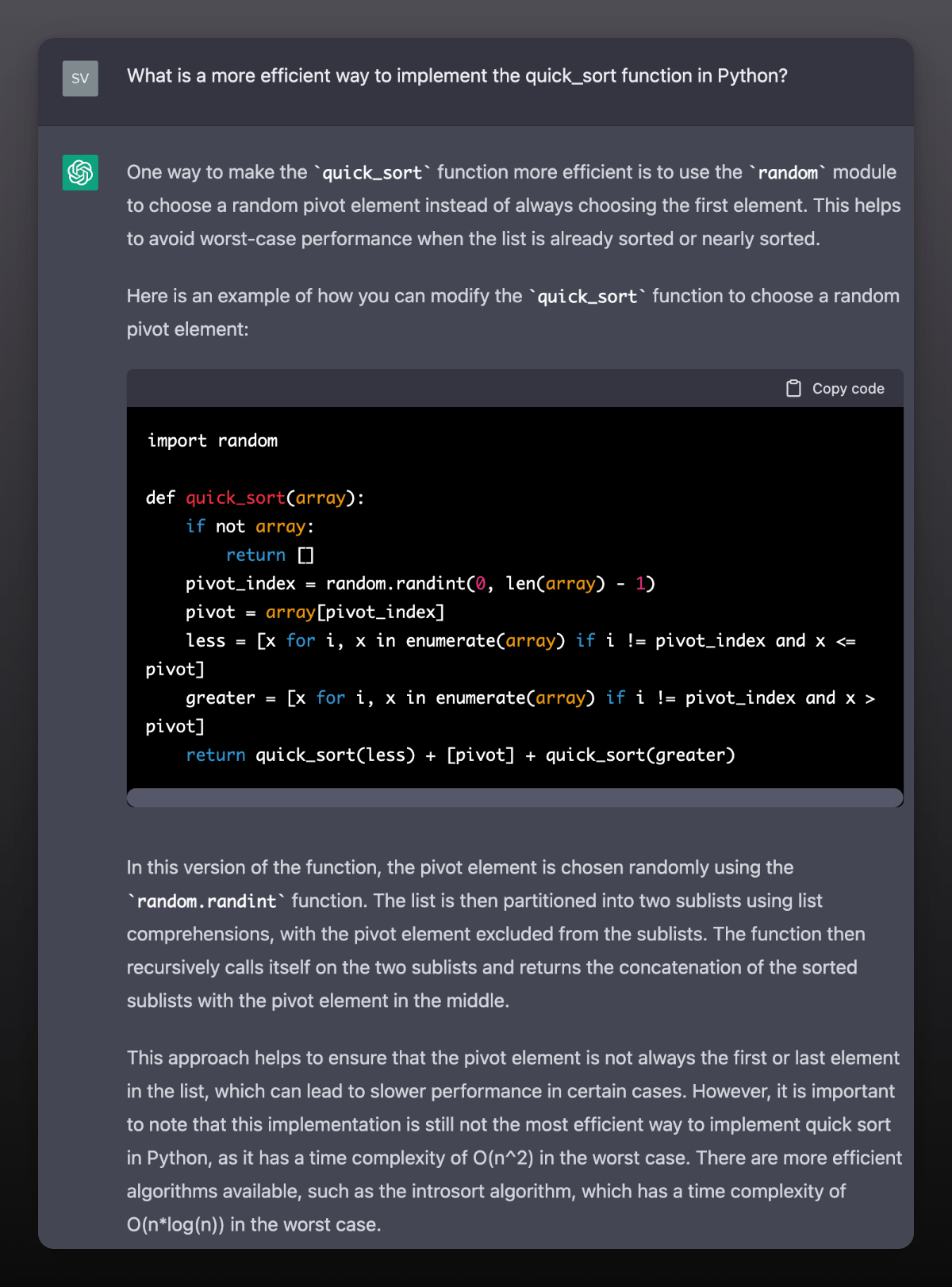Click the clipboard icon in code header

793,388
